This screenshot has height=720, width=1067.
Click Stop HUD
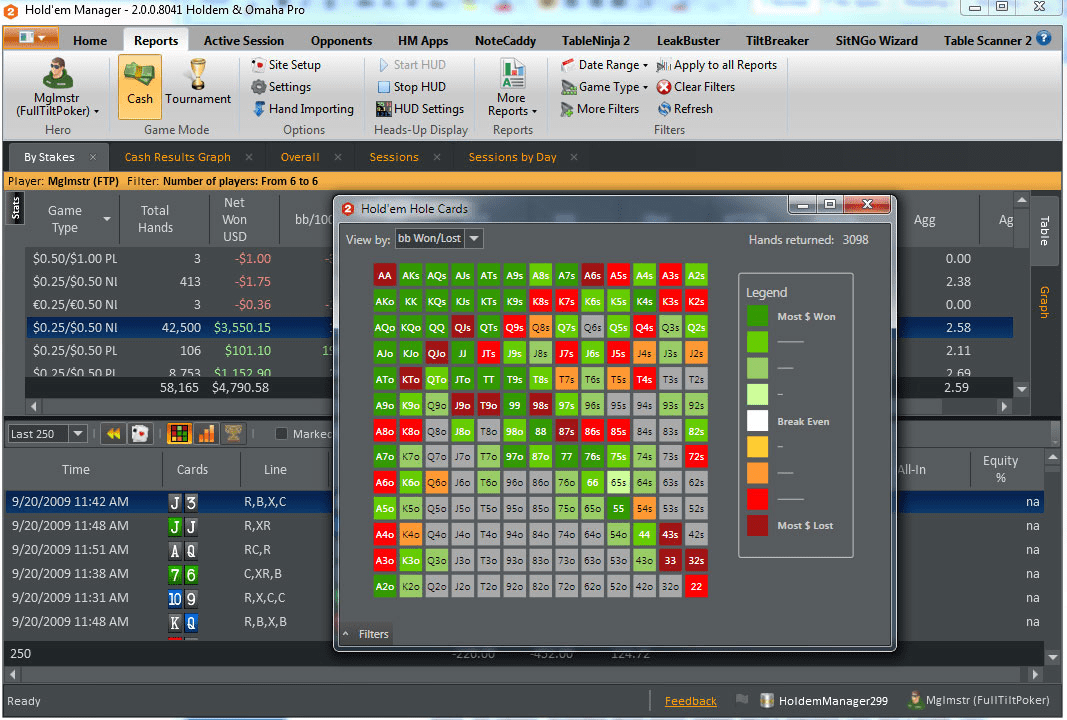click(412, 86)
